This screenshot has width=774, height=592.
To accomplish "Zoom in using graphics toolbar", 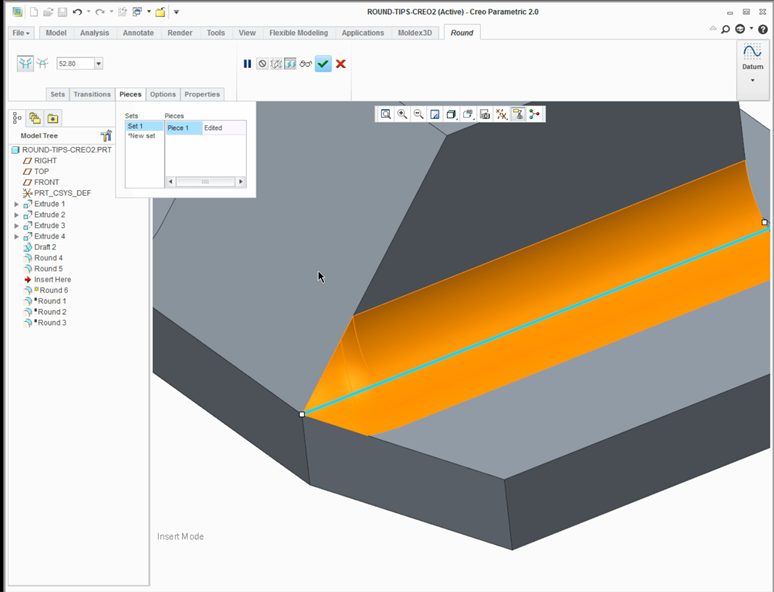I will (402, 115).
